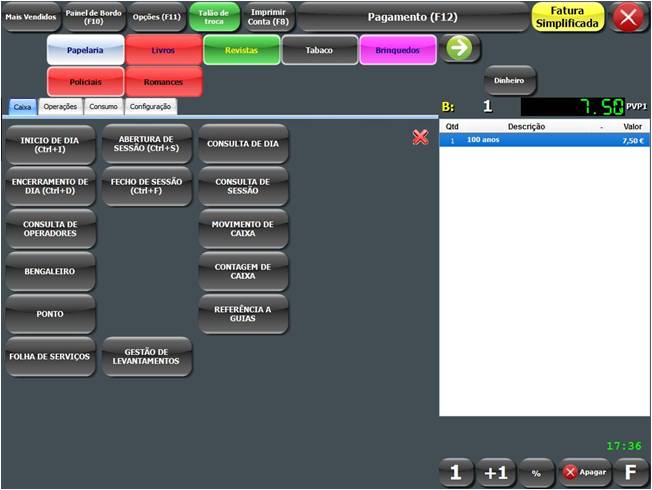Open the Brinquedos category
The height and width of the screenshot is (490, 652).
398,49
